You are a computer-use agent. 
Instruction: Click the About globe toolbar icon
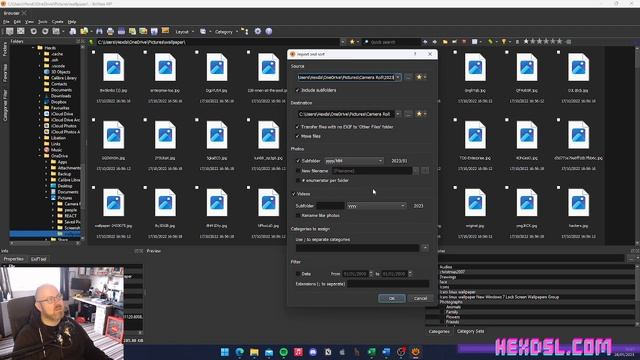click(269, 31)
